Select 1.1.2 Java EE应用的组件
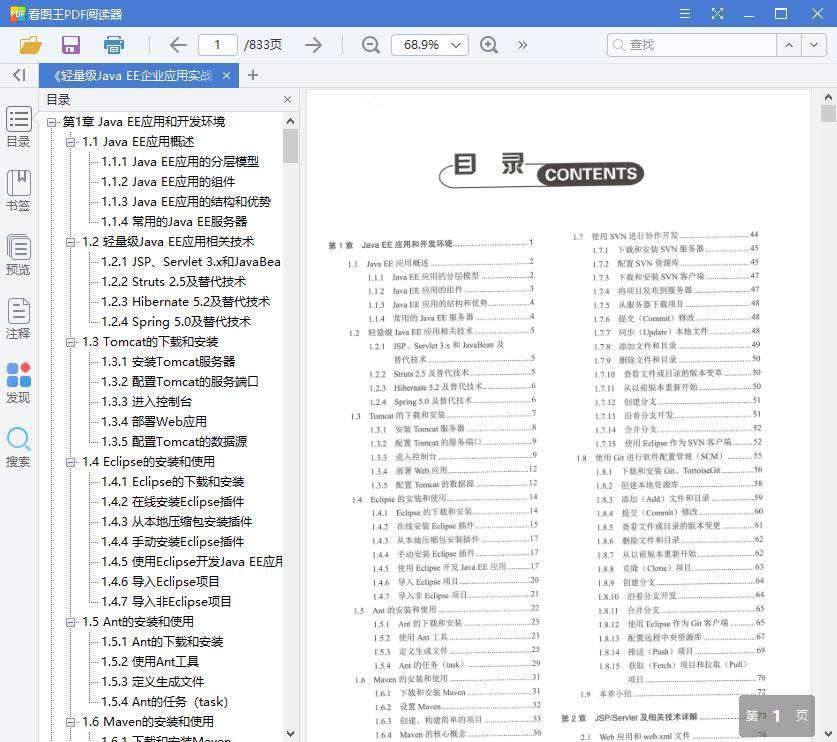This screenshot has height=742, width=837. (168, 181)
